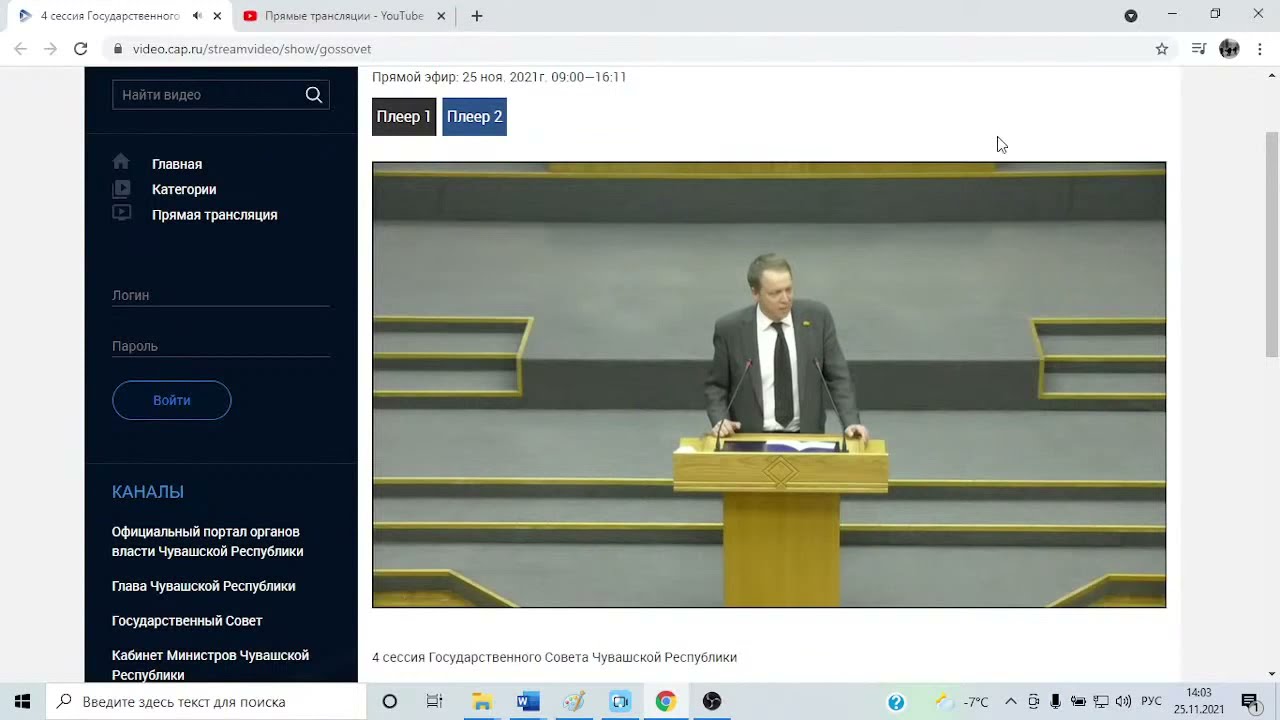
Task: Open Государственный Совет channel
Action: pos(187,621)
